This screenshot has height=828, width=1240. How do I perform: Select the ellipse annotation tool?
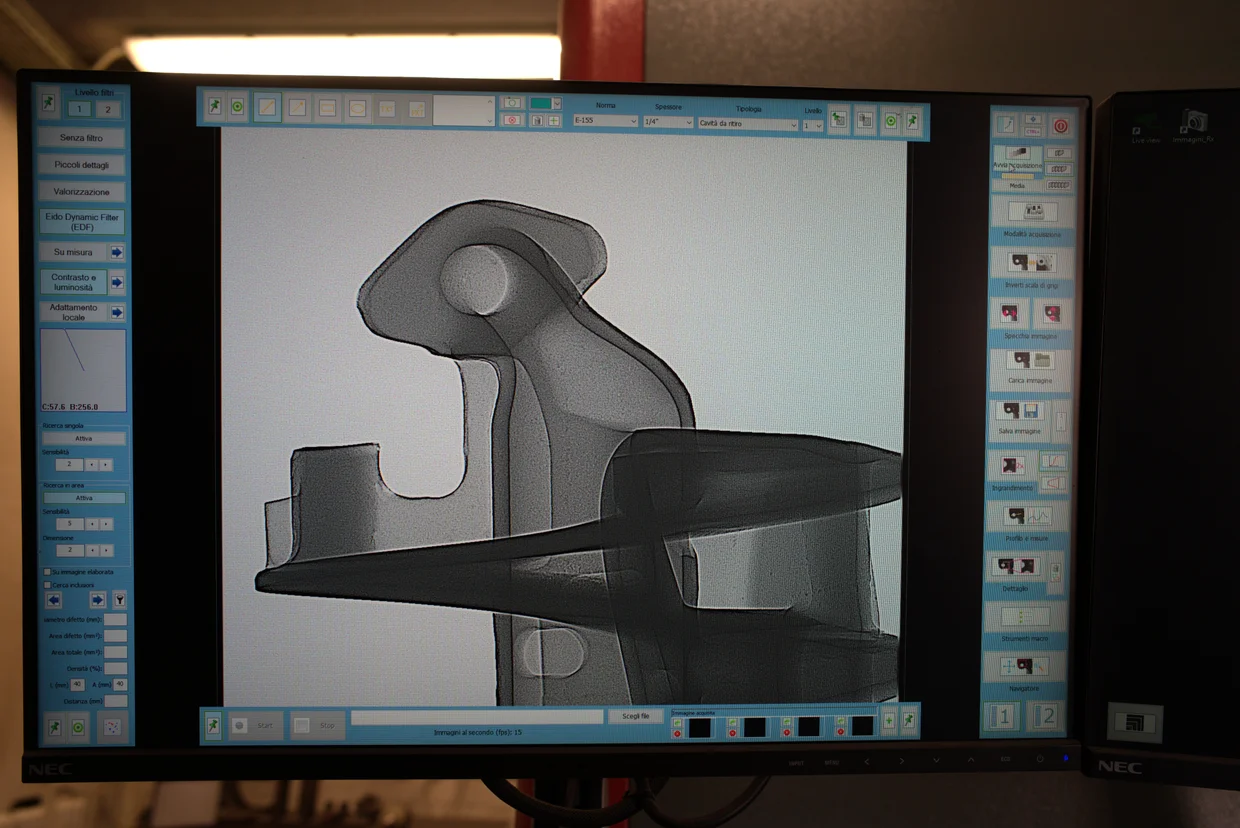357,109
